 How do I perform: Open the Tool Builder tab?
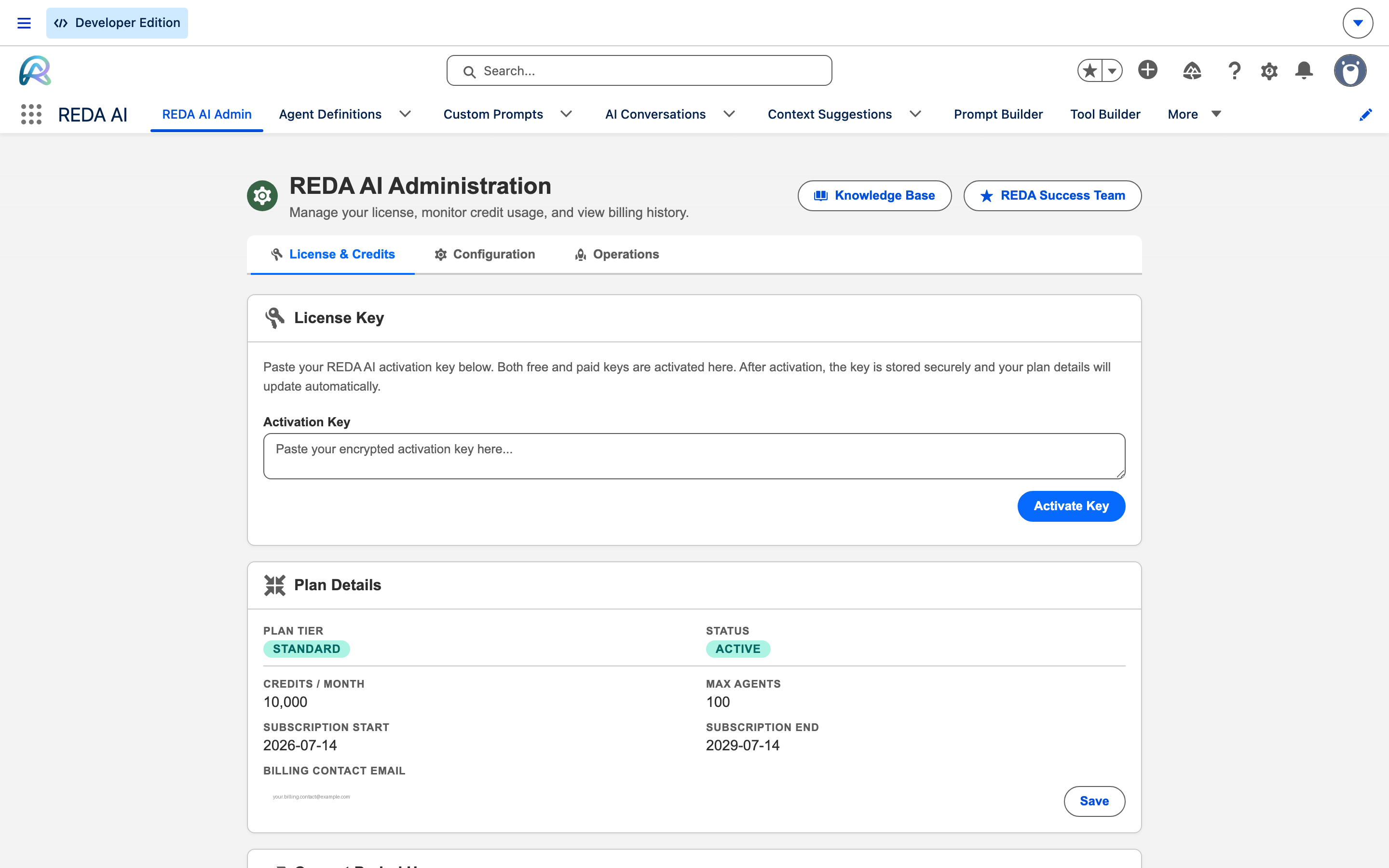tap(1105, 114)
